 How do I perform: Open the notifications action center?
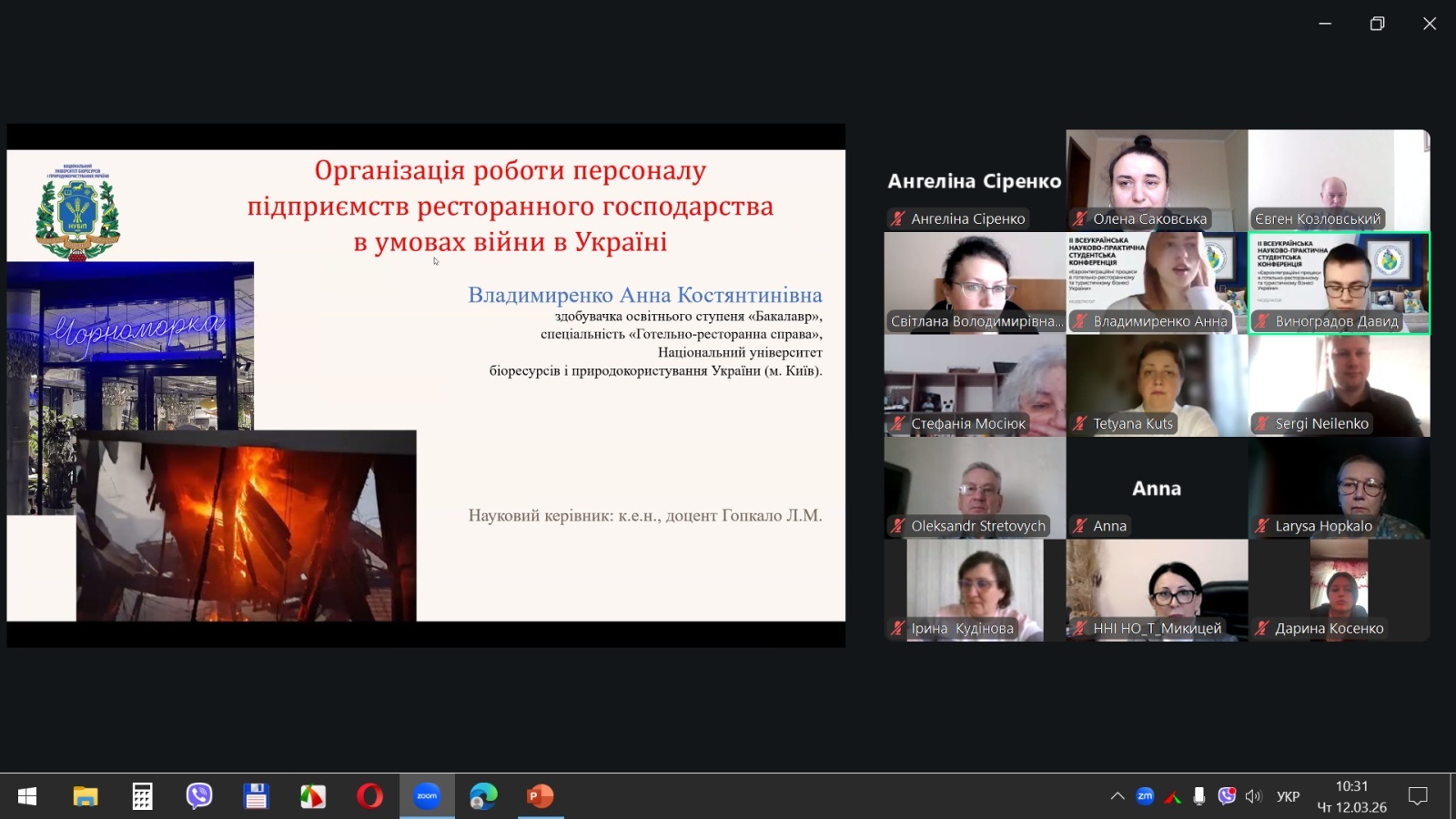(1417, 796)
